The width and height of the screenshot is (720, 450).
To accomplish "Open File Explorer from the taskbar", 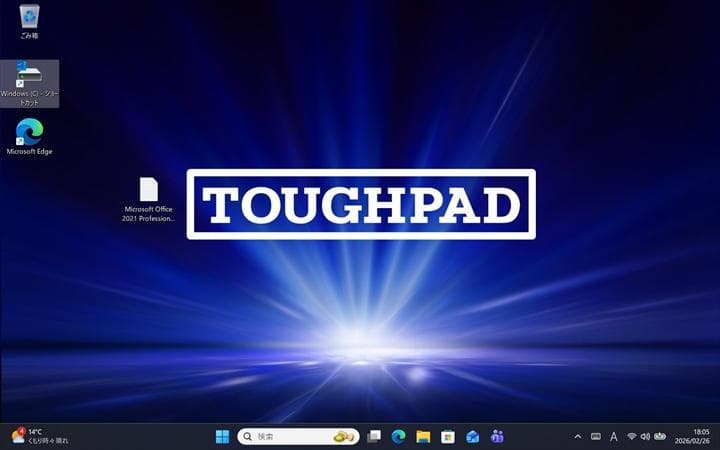I will pyautogui.click(x=423, y=436).
